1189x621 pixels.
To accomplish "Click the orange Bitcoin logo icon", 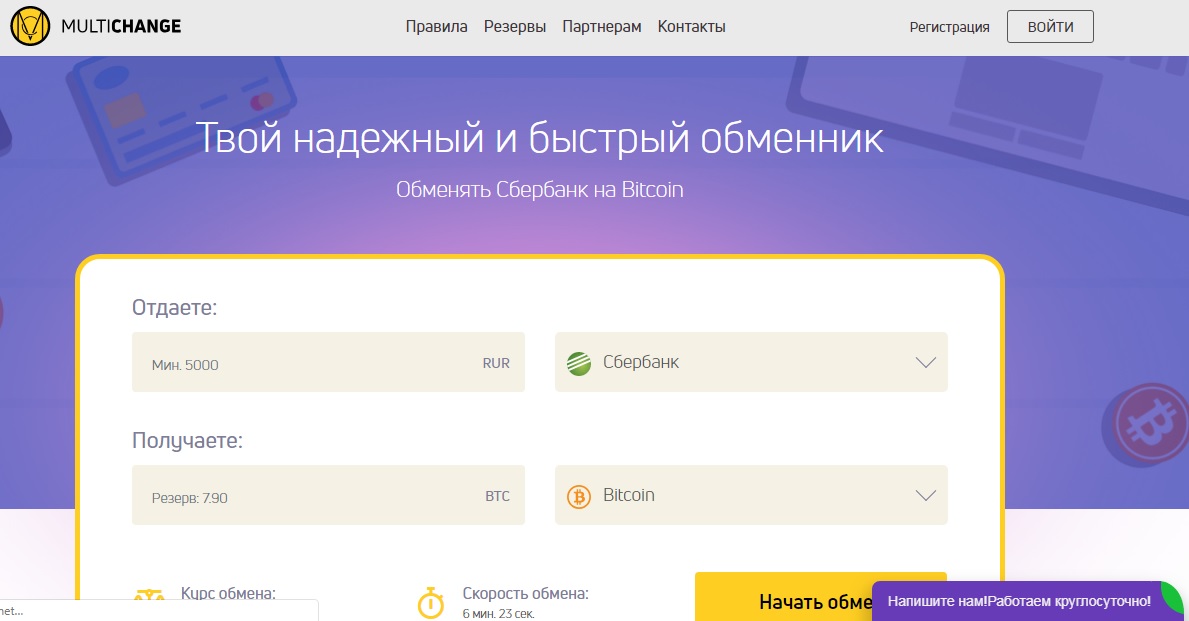I will tap(579, 496).
